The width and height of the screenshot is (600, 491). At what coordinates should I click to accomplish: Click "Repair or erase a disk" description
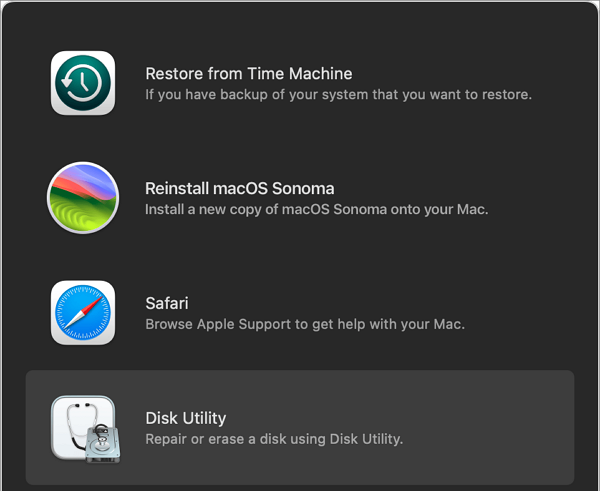(x=273, y=440)
